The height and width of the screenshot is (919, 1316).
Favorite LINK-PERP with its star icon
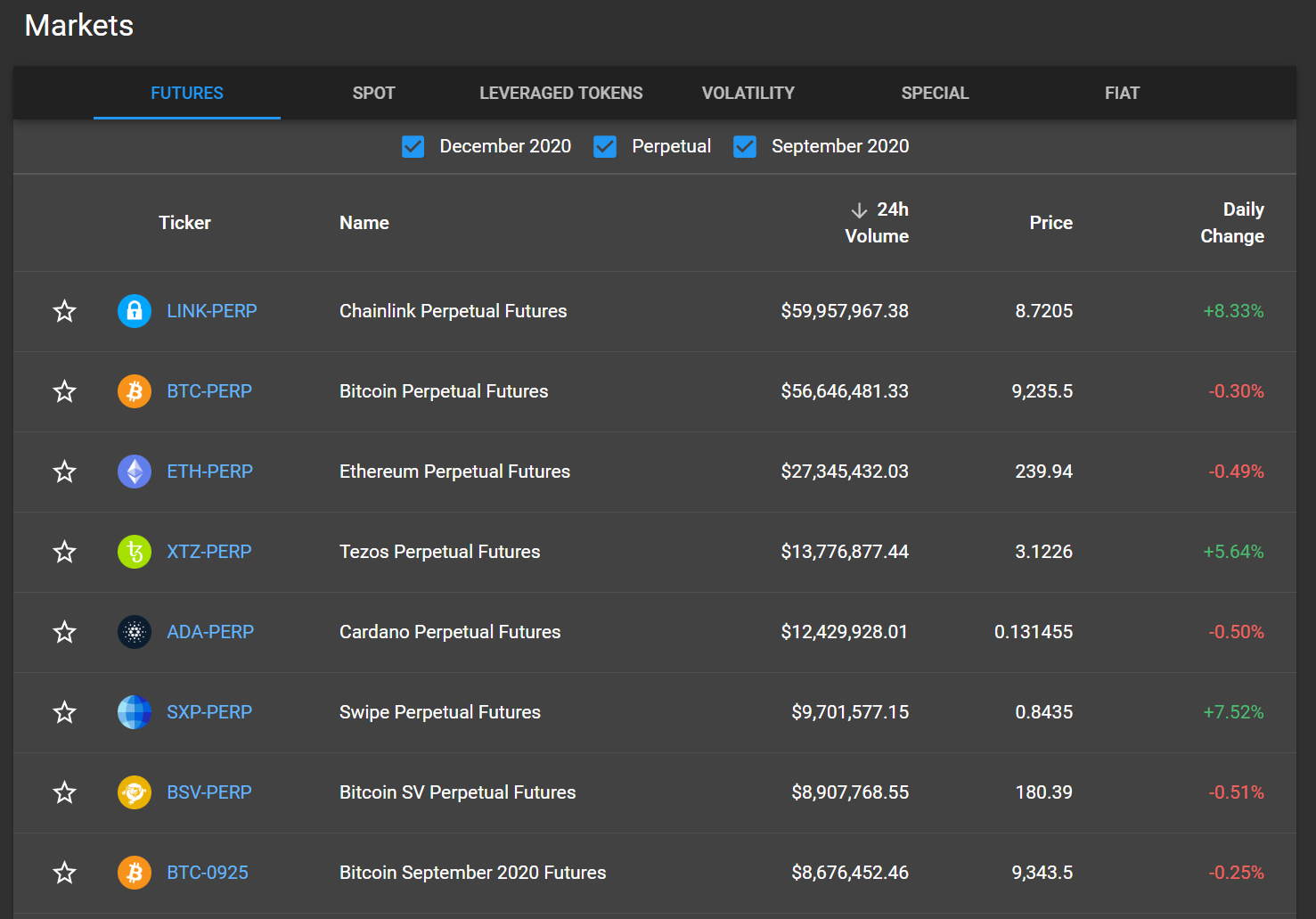64,311
